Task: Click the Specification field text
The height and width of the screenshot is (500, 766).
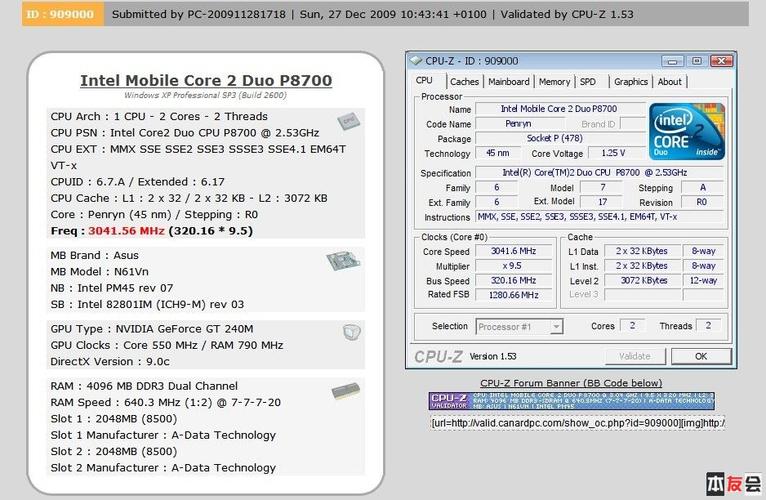Action: point(599,173)
